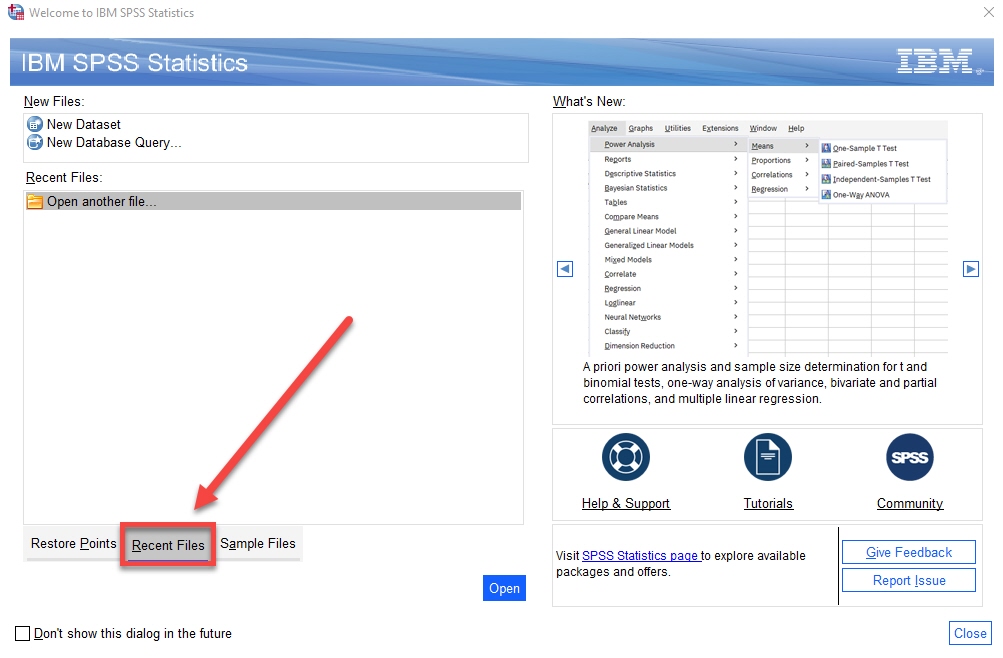Open the SPSS Community icon
The width and height of the screenshot is (1003, 658).
910,457
